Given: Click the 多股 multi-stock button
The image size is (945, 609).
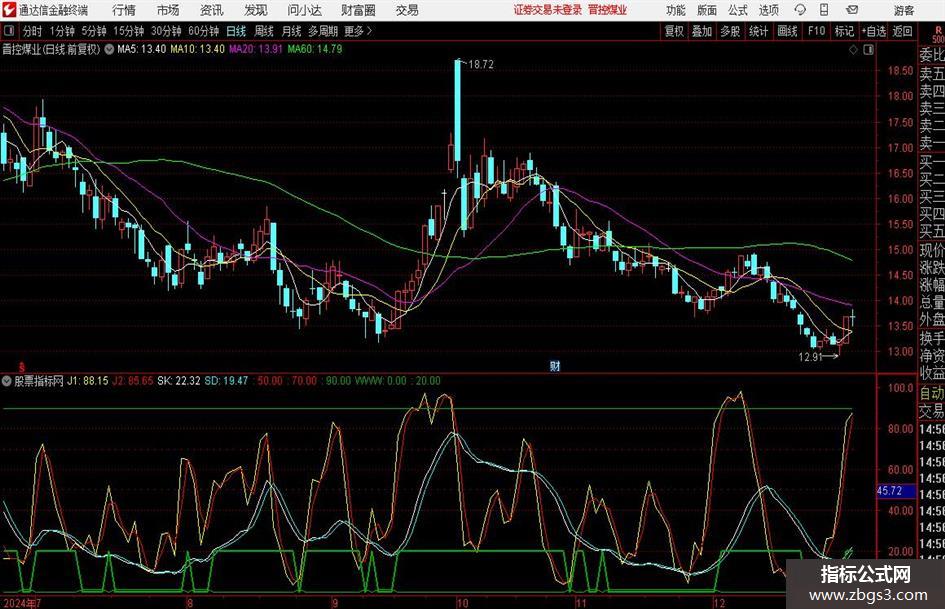Looking at the screenshot, I should (x=730, y=31).
